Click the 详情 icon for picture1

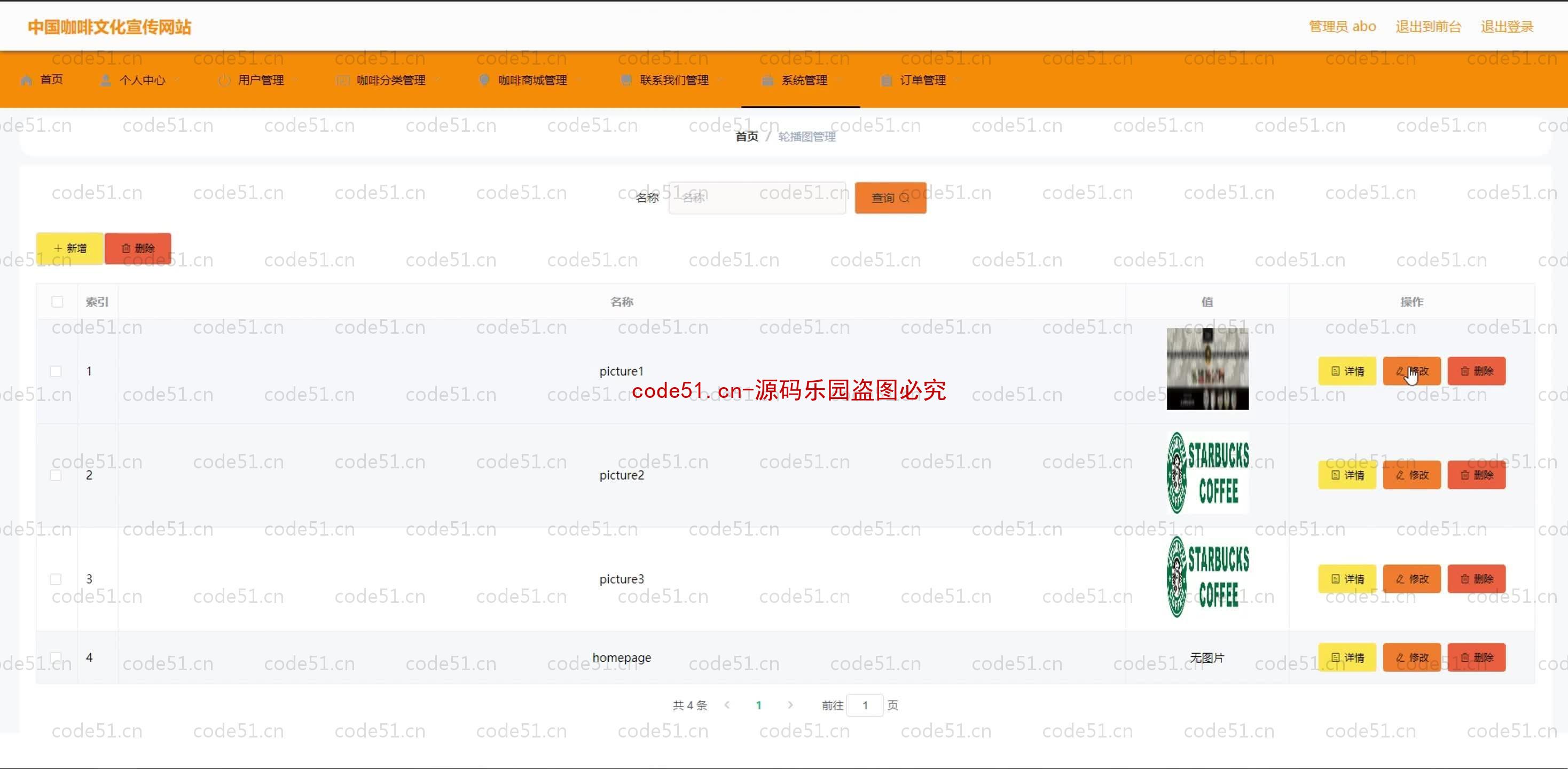coord(1348,371)
